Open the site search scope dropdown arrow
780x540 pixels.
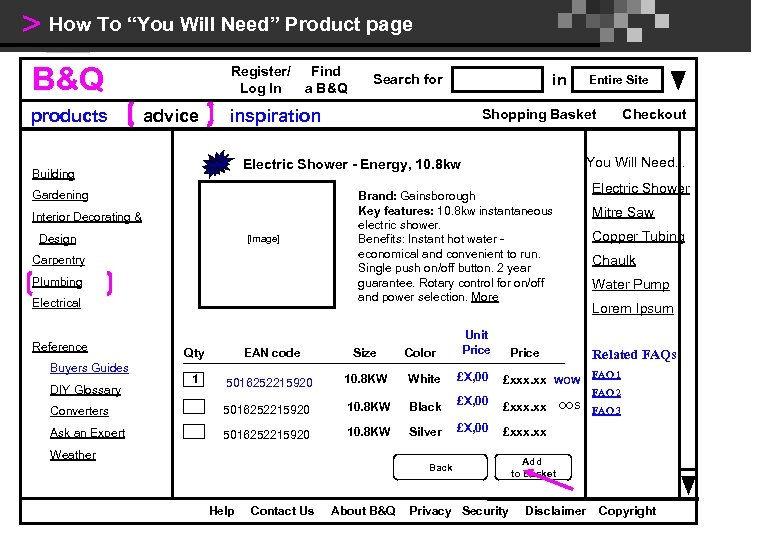pyautogui.click(x=678, y=80)
